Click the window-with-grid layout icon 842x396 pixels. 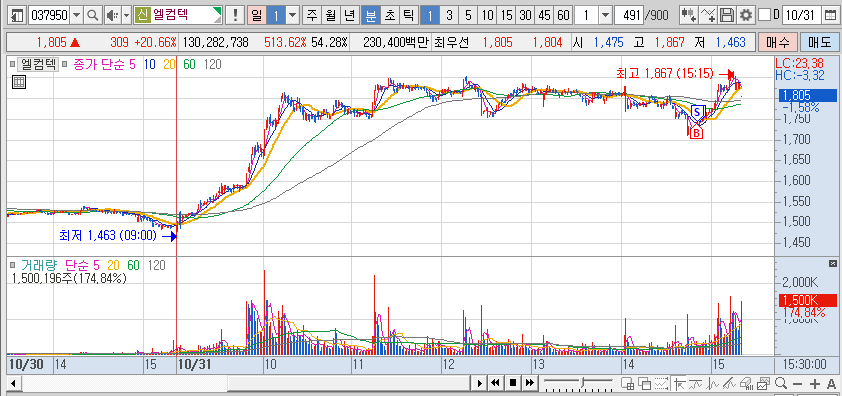coord(627,383)
